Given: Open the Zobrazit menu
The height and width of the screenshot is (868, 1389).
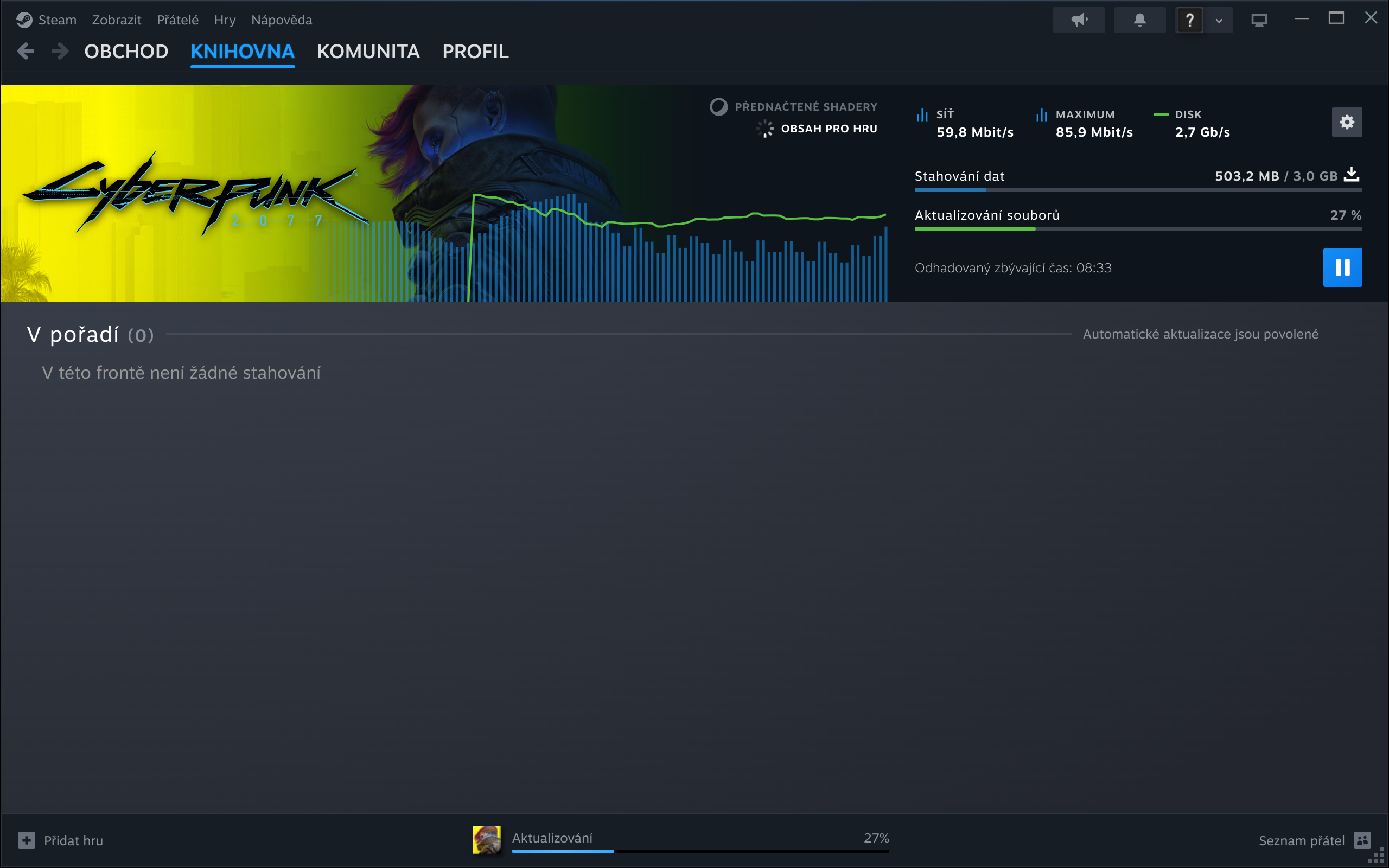Looking at the screenshot, I should click(x=117, y=20).
